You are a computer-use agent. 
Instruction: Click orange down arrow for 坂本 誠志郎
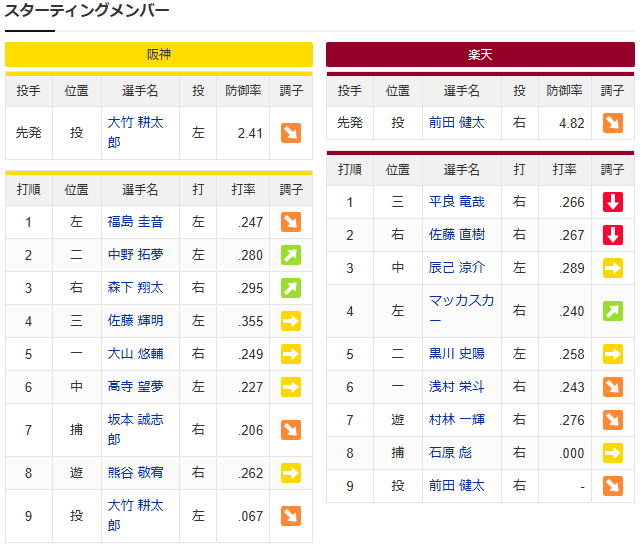(291, 430)
